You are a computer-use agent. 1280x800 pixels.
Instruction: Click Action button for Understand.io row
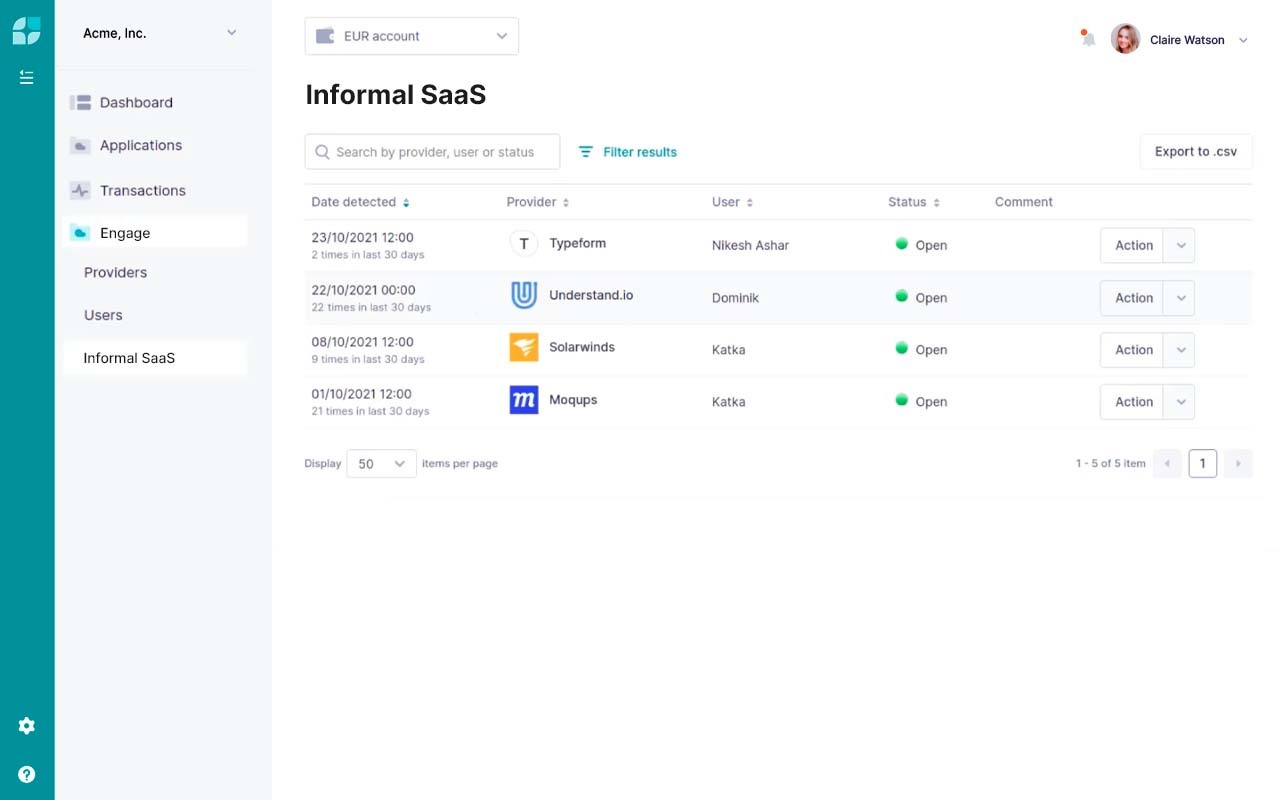point(1133,298)
